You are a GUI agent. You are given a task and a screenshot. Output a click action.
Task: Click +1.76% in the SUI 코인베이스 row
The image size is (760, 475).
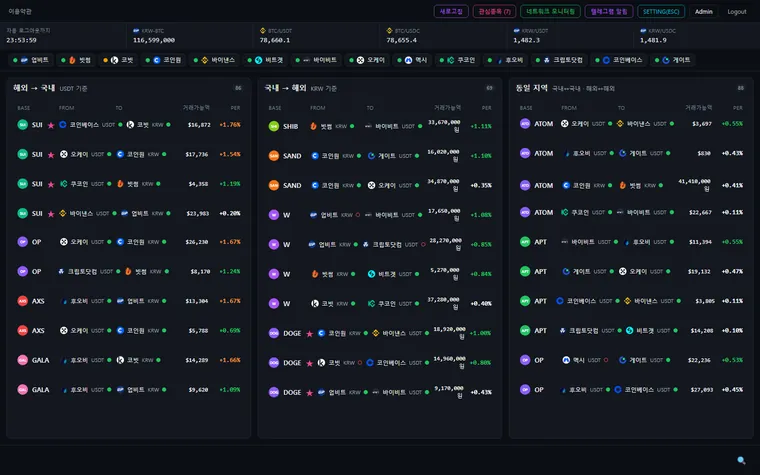point(230,125)
